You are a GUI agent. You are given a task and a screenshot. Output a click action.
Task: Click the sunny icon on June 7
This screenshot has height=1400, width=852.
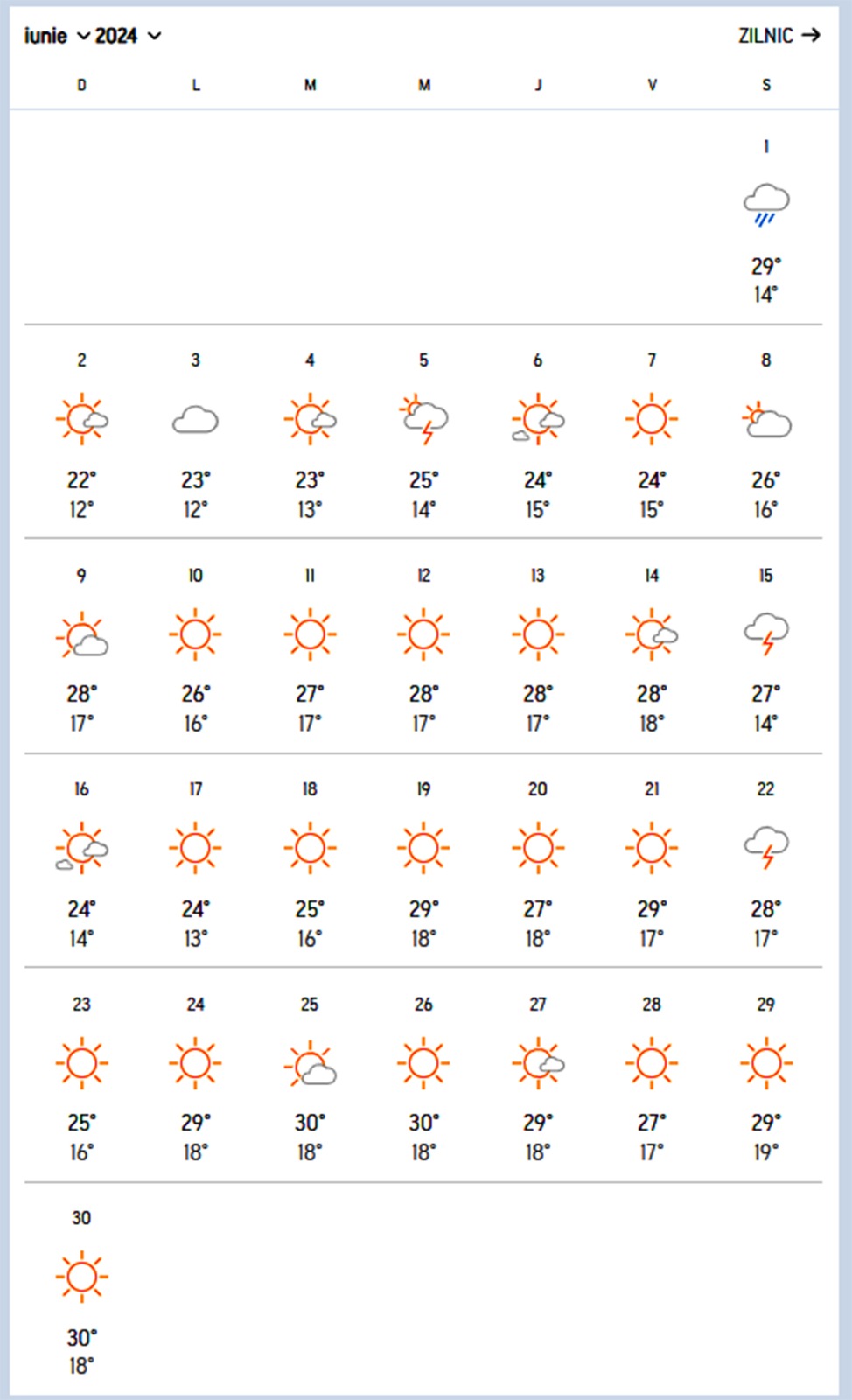[652, 419]
